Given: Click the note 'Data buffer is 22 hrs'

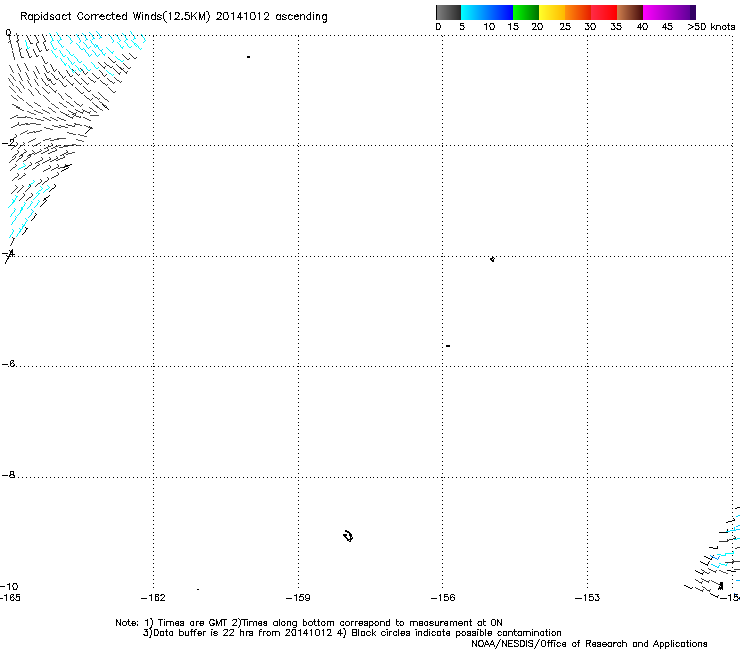Looking at the screenshot, I should (x=204, y=633).
